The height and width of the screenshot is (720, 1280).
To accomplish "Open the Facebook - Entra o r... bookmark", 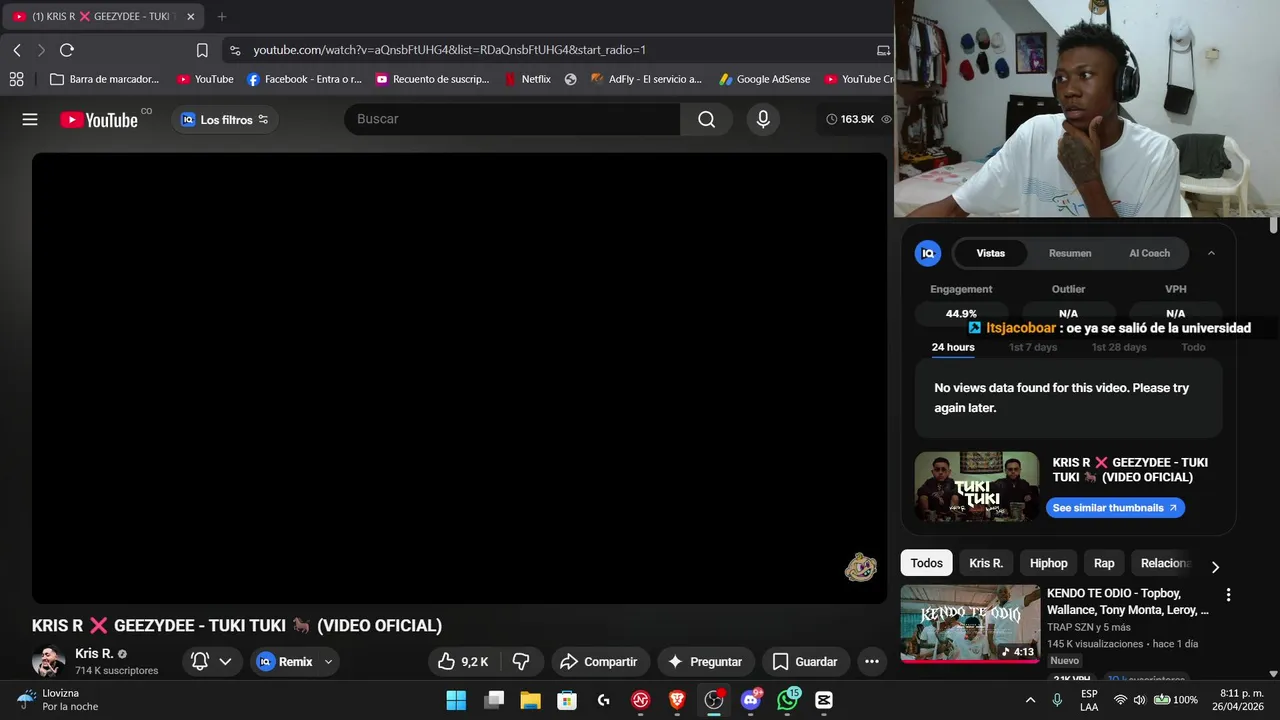I will 304,79.
